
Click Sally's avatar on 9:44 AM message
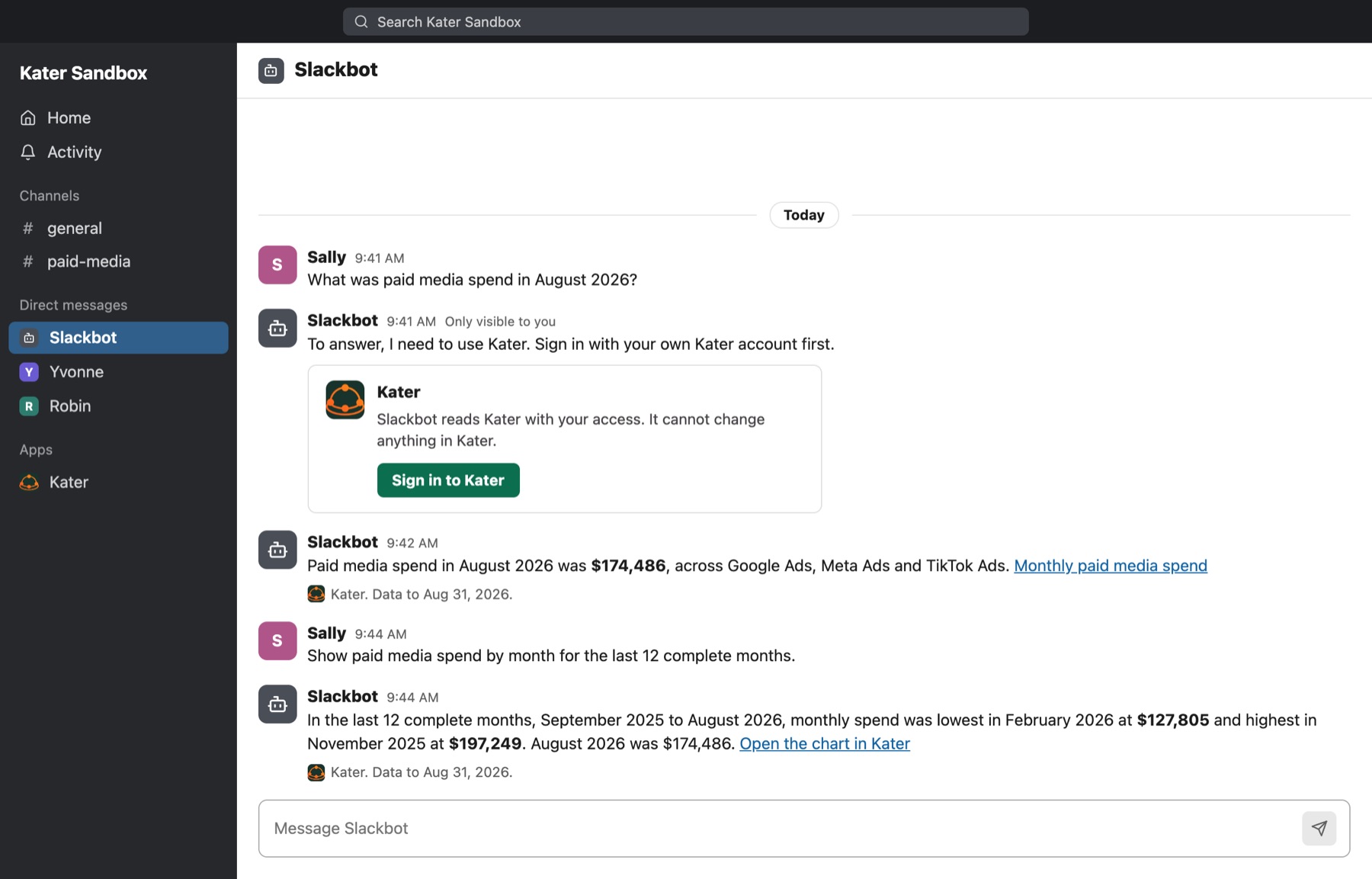pyautogui.click(x=277, y=640)
